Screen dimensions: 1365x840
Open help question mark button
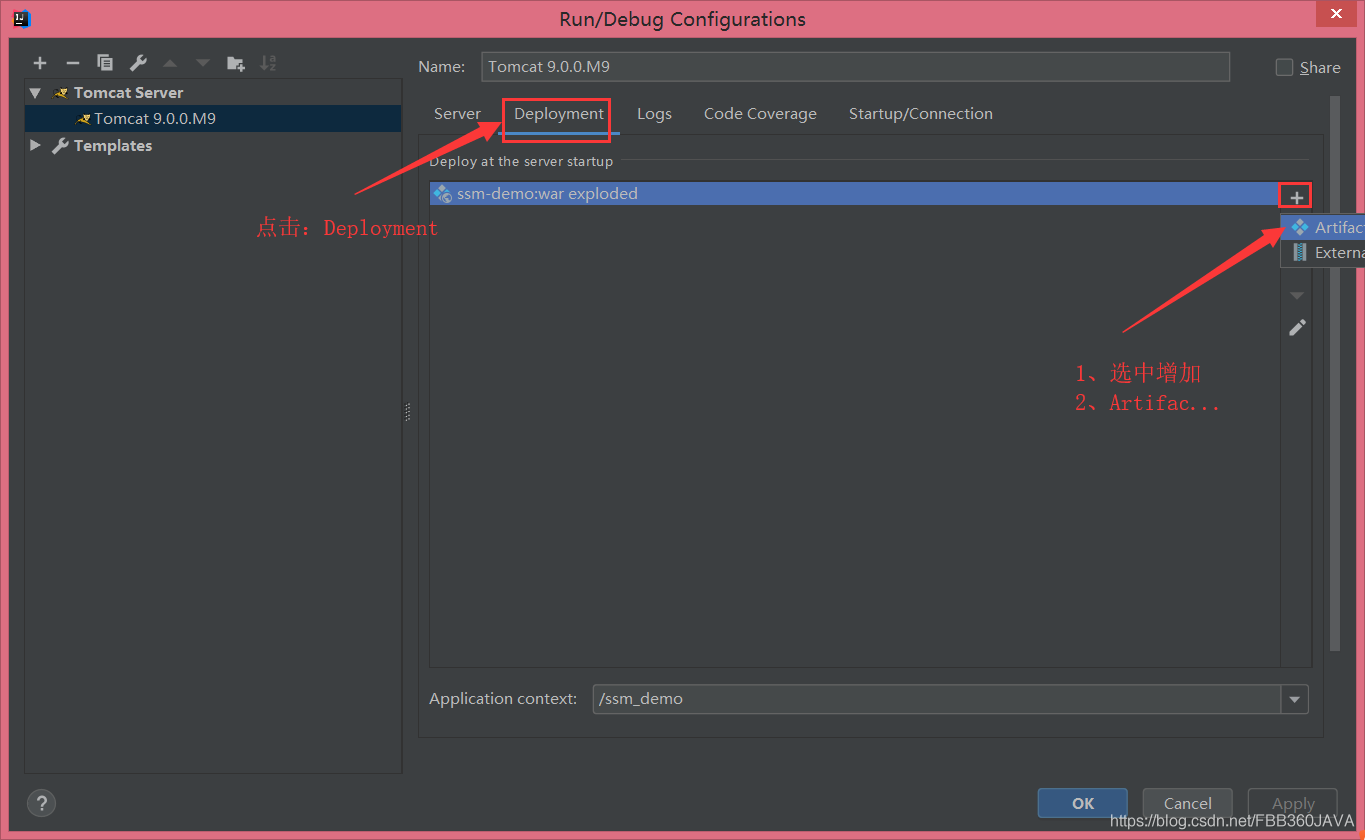tap(41, 802)
